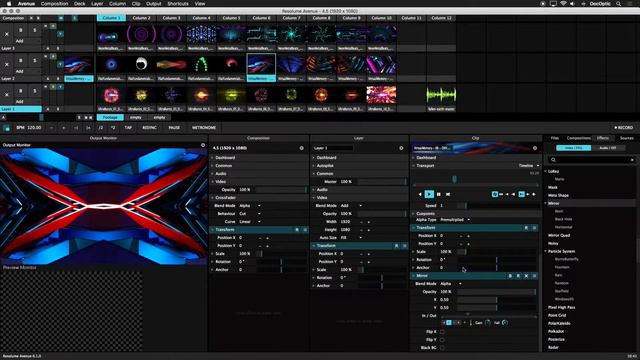This screenshot has height=360, width=640.
Task: Remove the Mirror effect with X icon
Action: 527,276
